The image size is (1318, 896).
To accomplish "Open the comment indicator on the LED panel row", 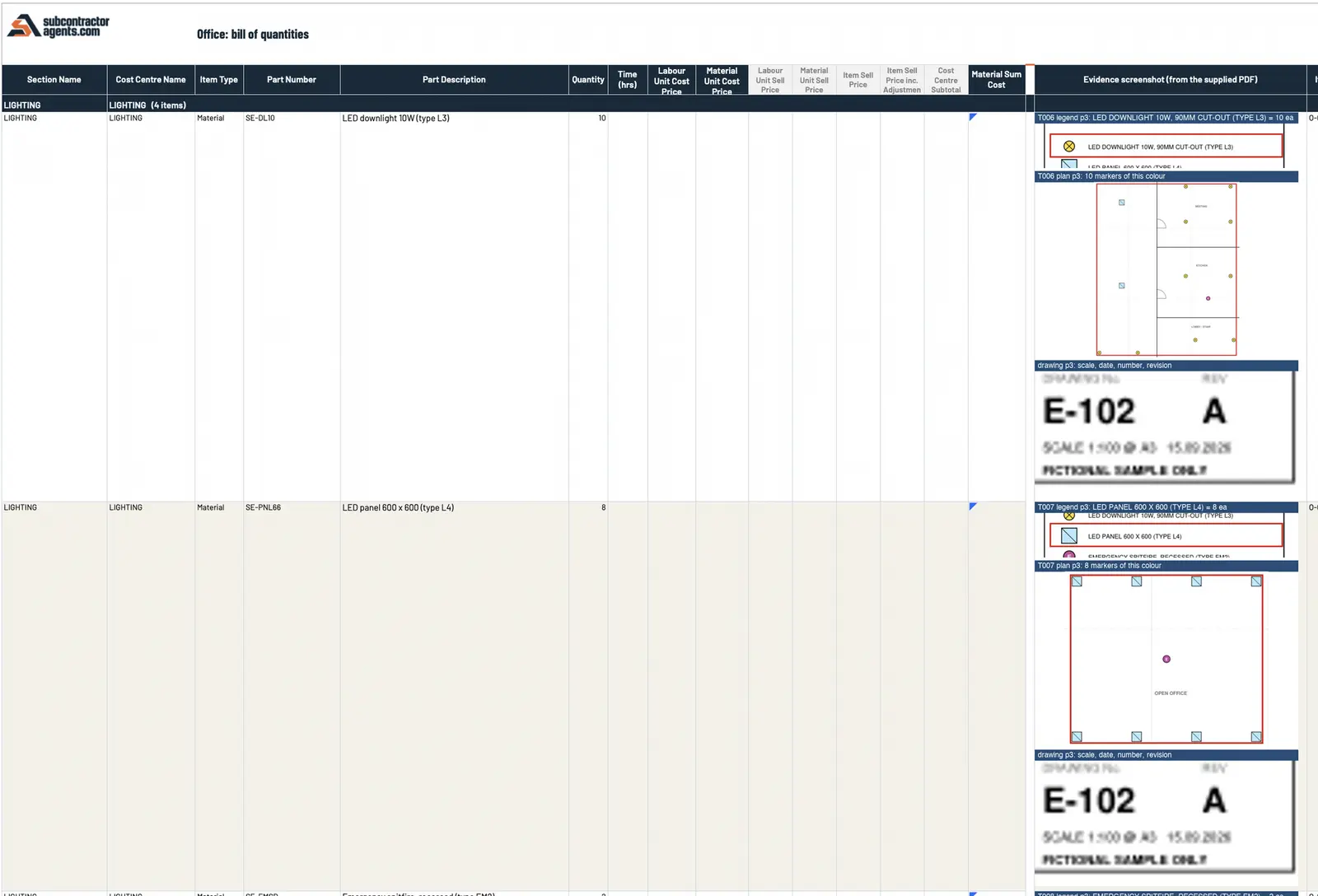I will (x=973, y=506).
